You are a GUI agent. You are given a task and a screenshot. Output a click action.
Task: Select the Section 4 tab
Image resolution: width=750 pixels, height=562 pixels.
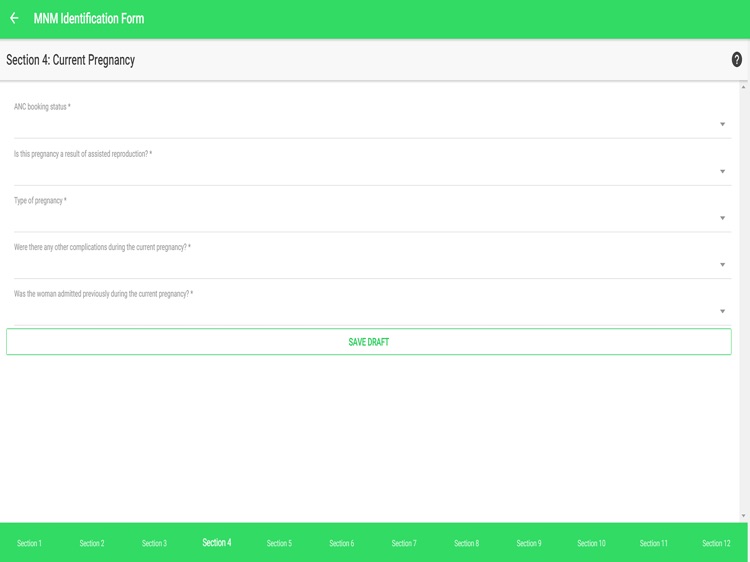pyautogui.click(x=217, y=542)
